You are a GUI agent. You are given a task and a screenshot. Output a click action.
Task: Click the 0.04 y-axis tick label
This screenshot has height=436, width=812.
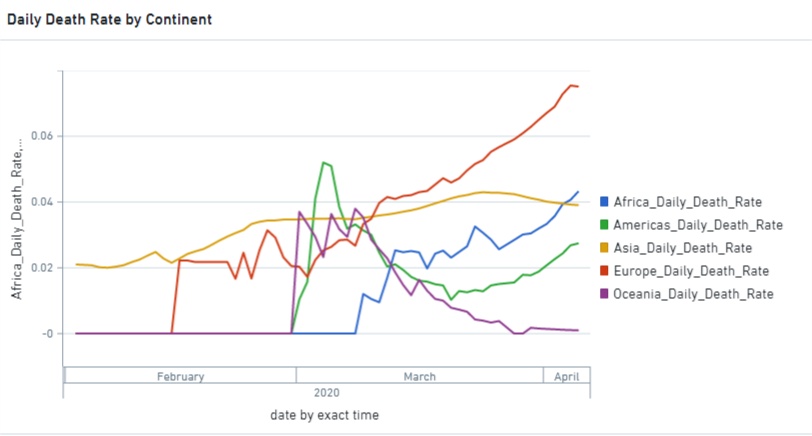click(x=42, y=202)
